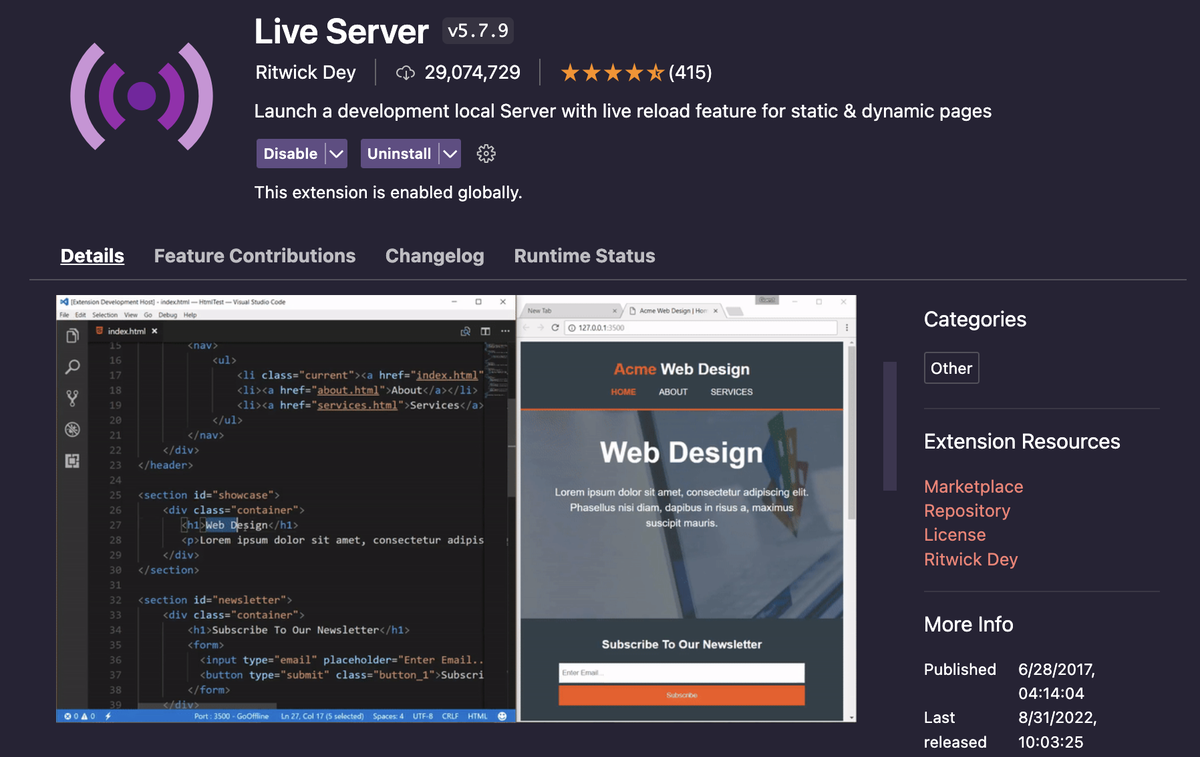Open the Manage gear icon menu
1200x757 pixels.
(x=486, y=154)
